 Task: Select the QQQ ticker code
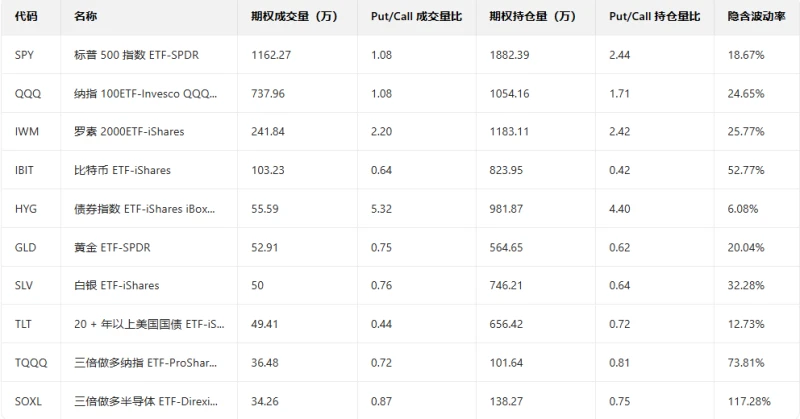pyautogui.click(x=26, y=93)
